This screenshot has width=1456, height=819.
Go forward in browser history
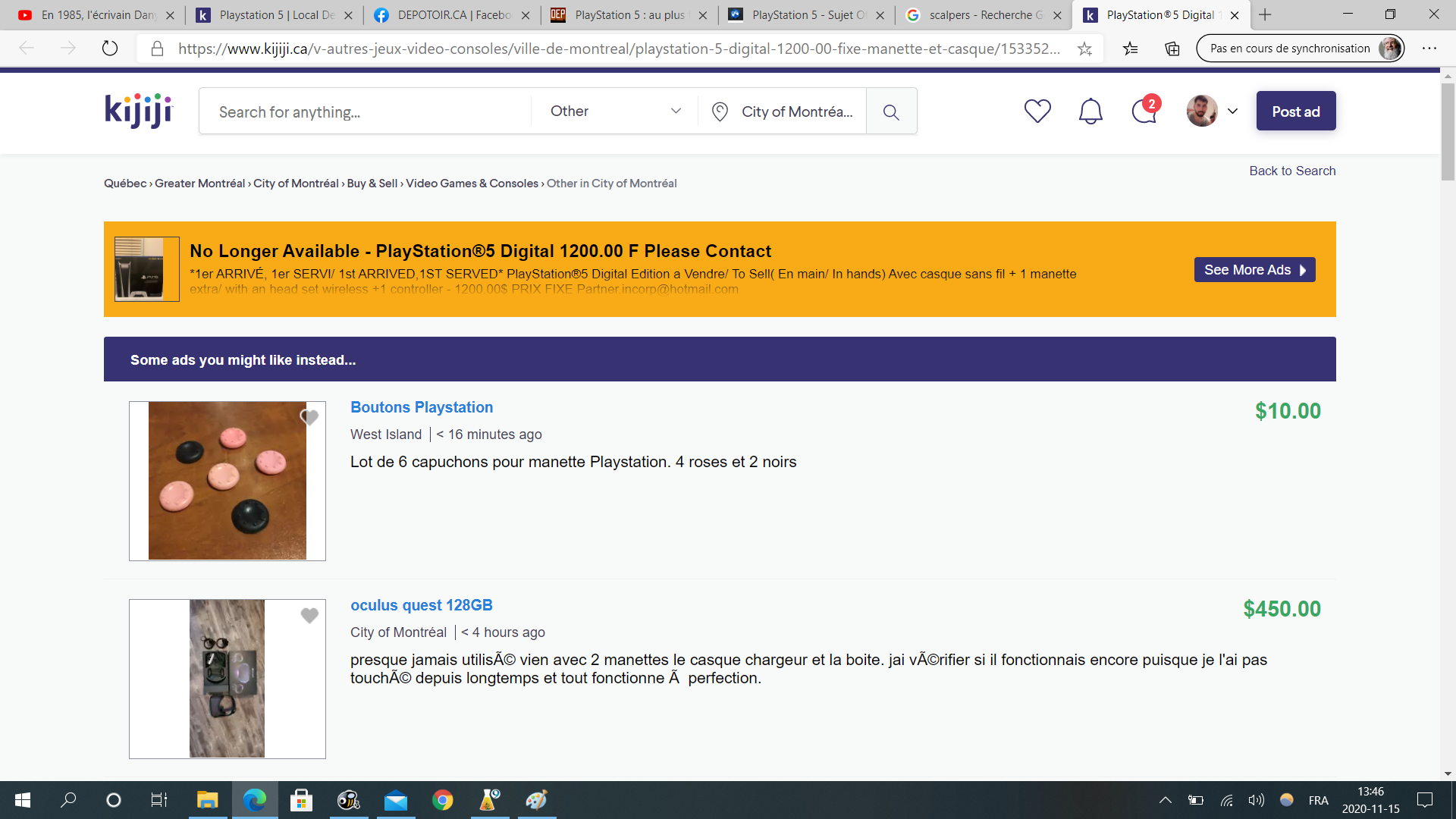click(68, 49)
